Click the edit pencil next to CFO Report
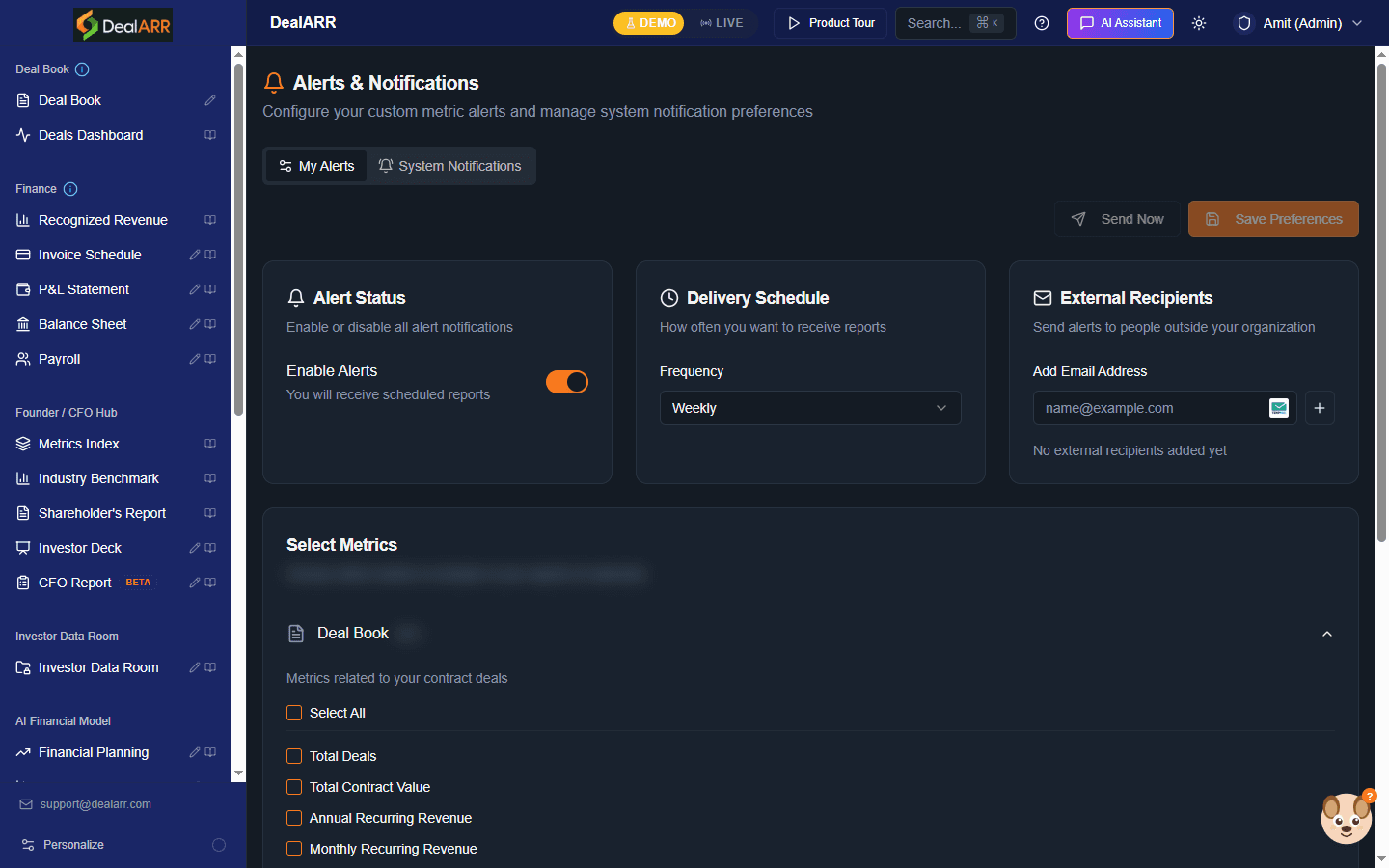 click(195, 583)
